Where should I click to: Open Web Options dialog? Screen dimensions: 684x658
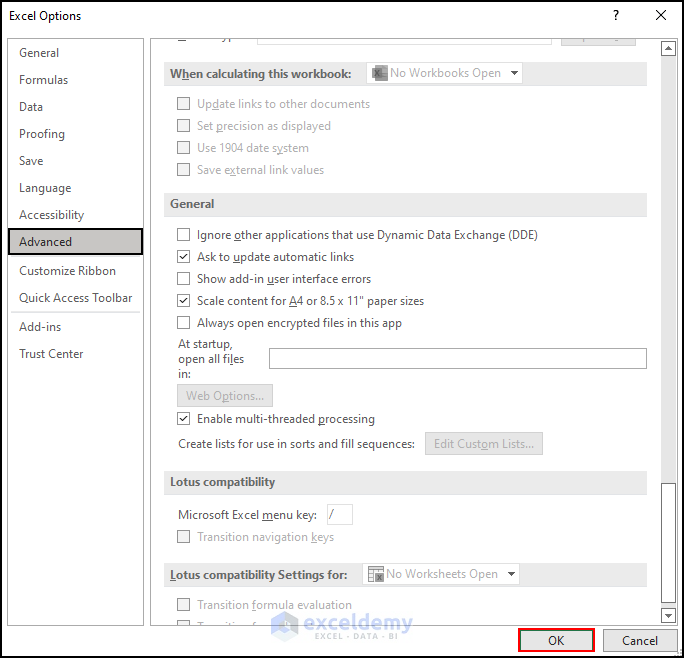point(225,396)
